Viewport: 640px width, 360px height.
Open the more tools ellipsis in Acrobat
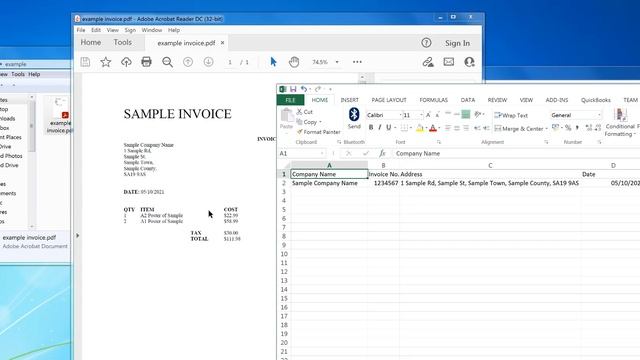click(x=357, y=62)
